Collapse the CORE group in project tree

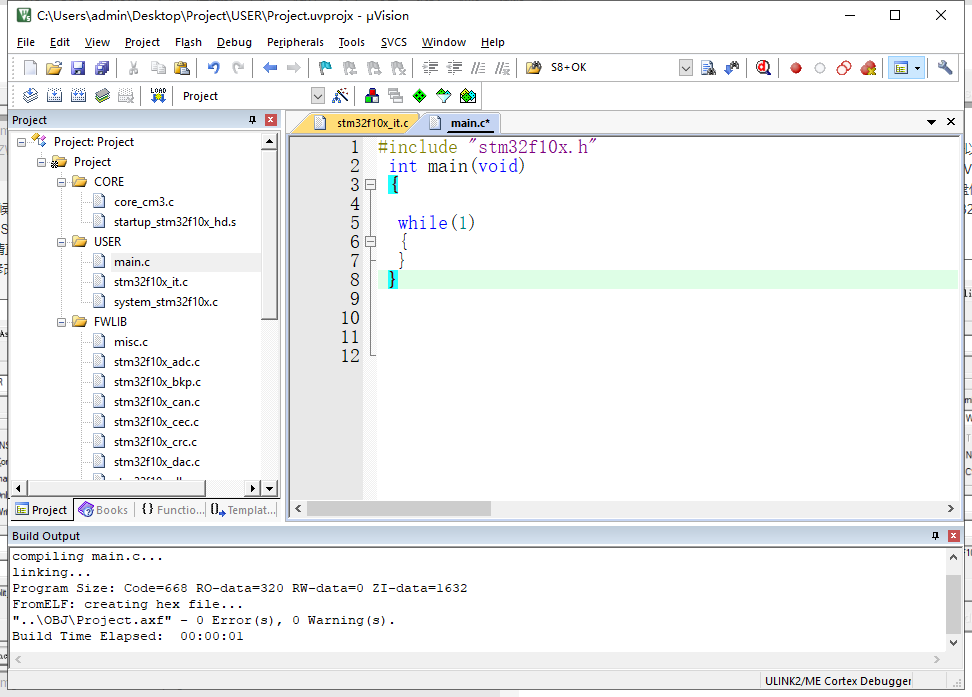pyautogui.click(x=61, y=182)
